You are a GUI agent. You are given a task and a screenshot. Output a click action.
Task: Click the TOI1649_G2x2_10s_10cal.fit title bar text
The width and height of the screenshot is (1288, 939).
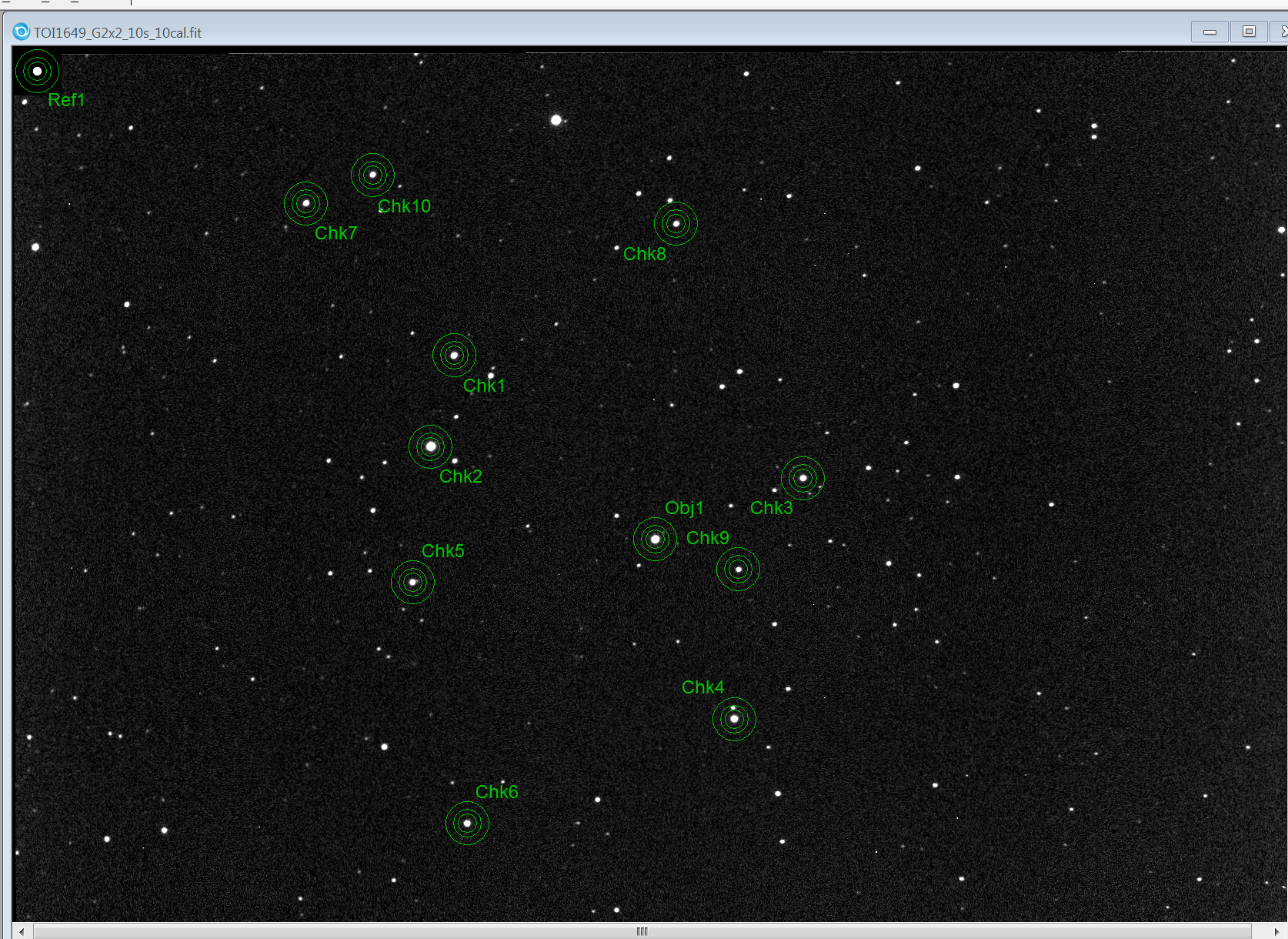click(x=118, y=32)
